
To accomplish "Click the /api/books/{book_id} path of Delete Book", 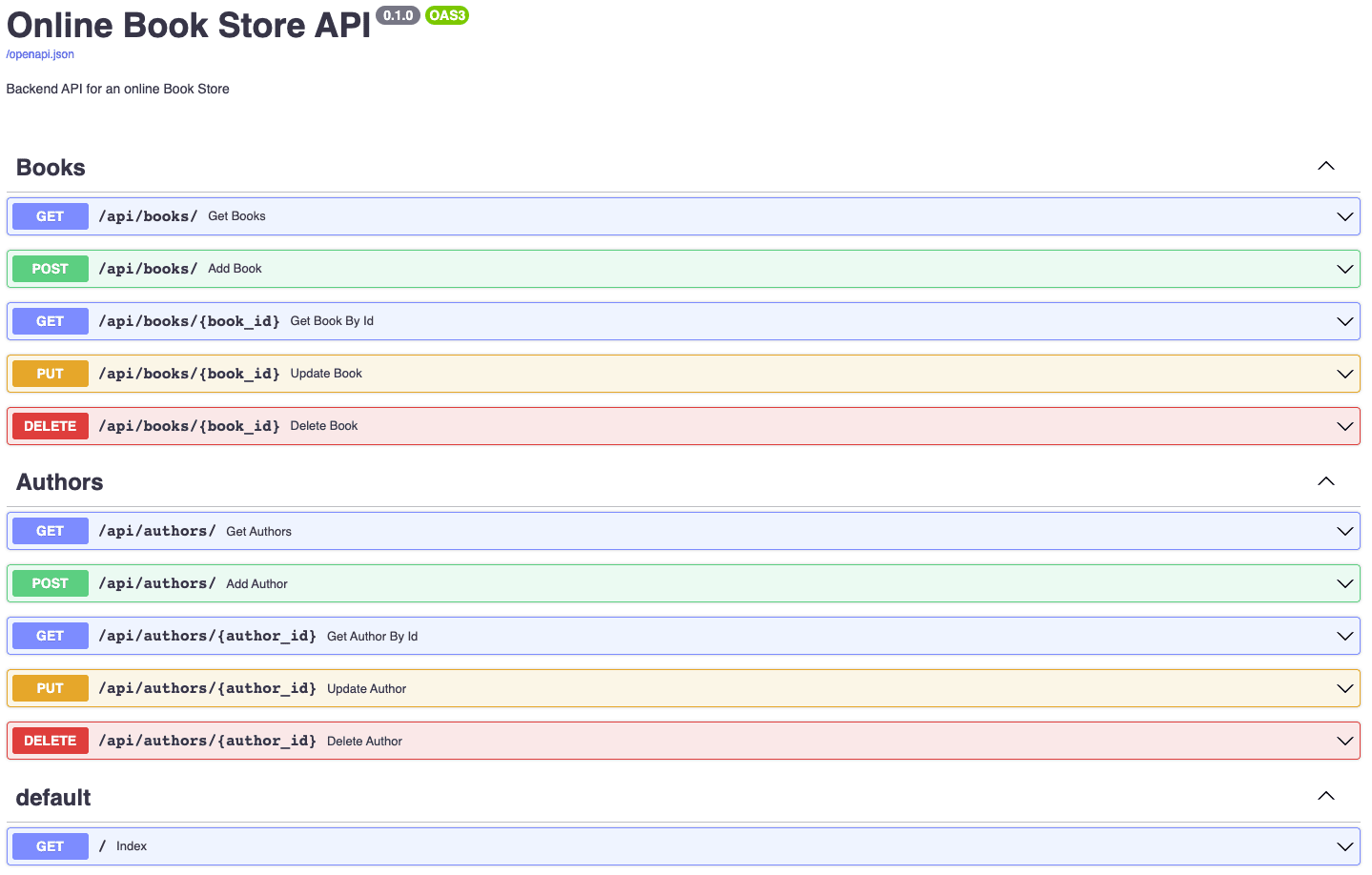I will click(189, 426).
